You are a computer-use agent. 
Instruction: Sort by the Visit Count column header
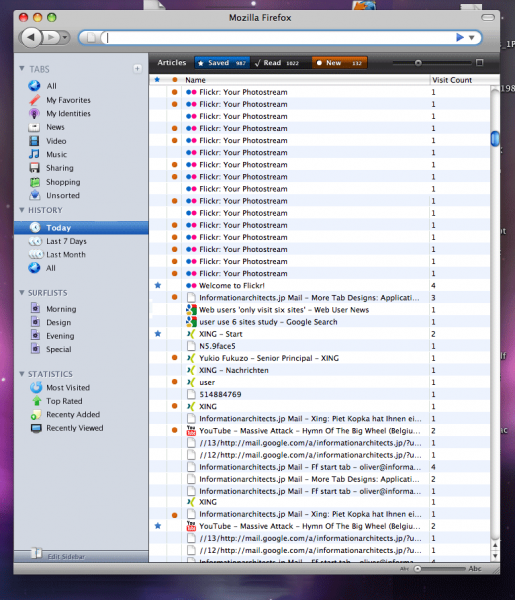pyautogui.click(x=460, y=80)
